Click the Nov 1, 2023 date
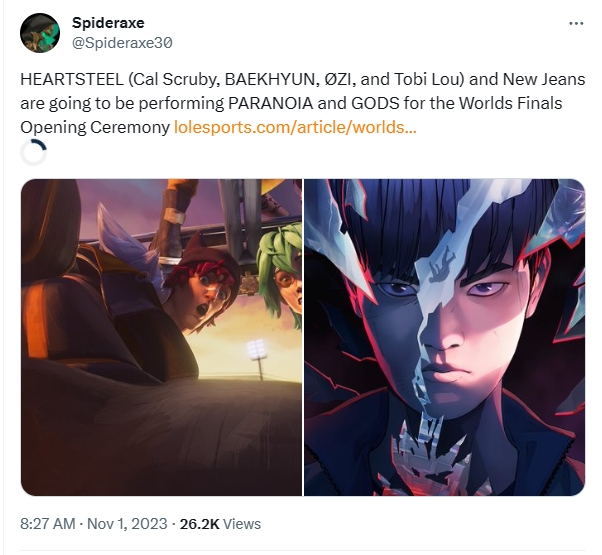602x555 pixels. tap(127, 524)
